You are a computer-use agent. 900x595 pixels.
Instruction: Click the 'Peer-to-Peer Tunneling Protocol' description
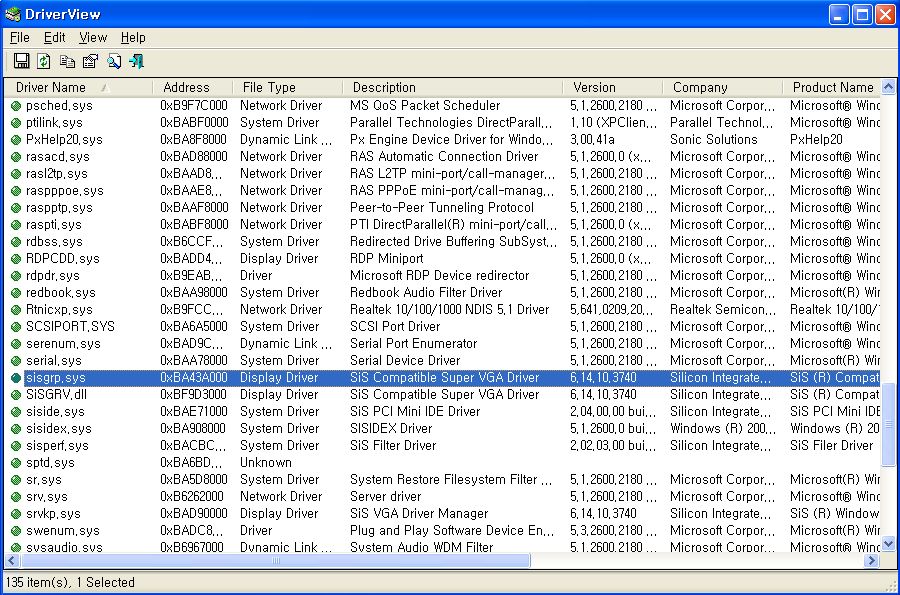[x=442, y=208]
